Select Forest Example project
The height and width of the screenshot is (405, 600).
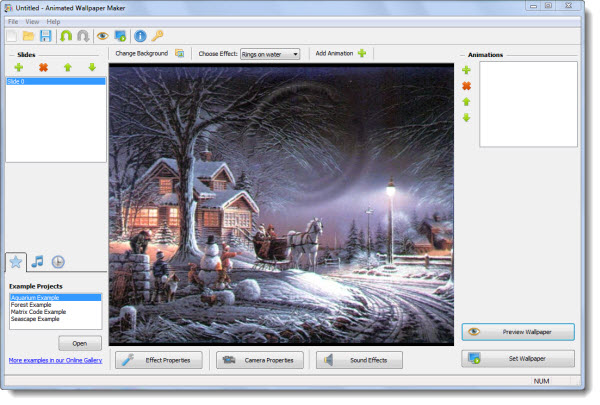click(x=55, y=305)
